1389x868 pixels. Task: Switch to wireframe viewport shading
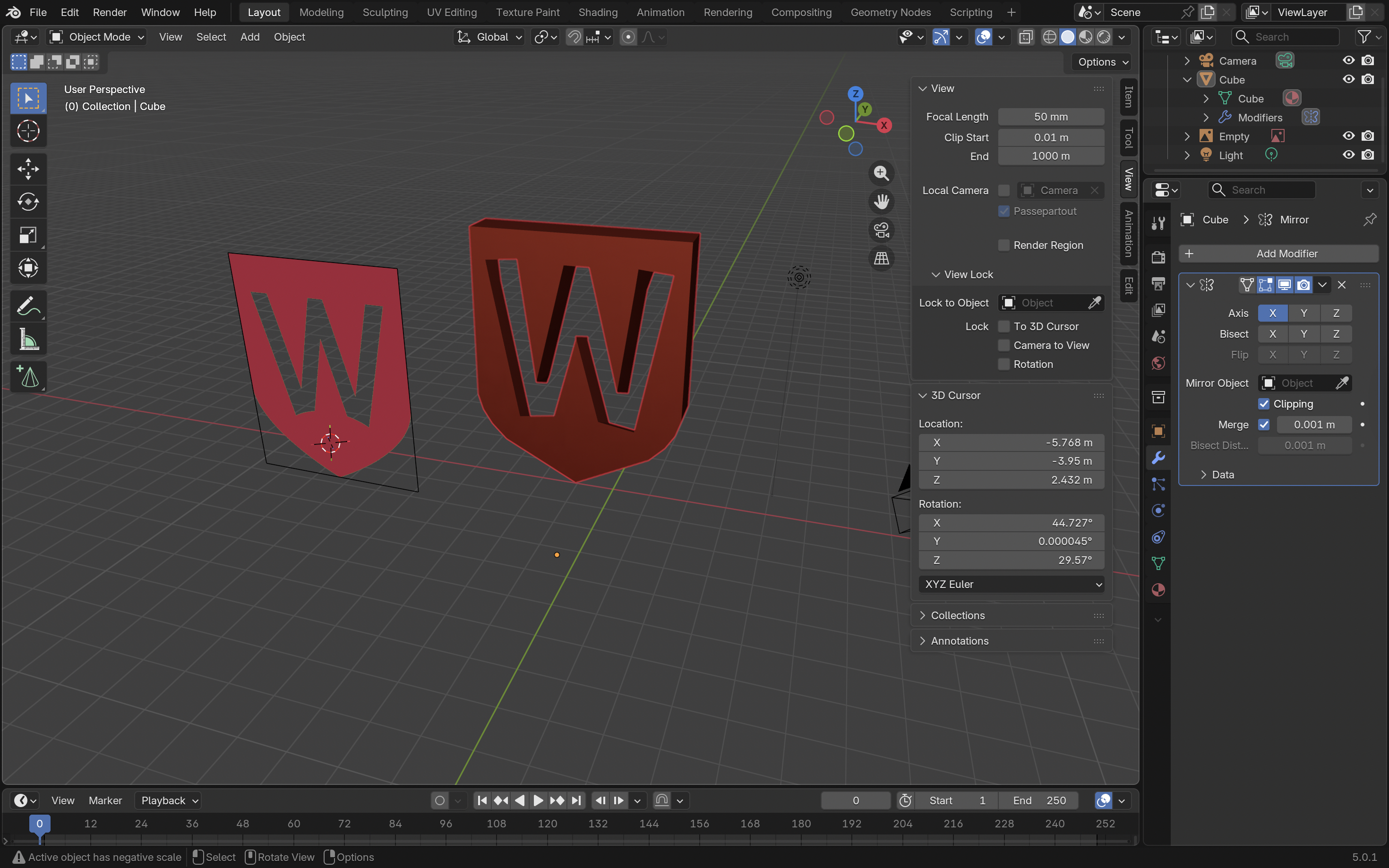click(1049, 37)
